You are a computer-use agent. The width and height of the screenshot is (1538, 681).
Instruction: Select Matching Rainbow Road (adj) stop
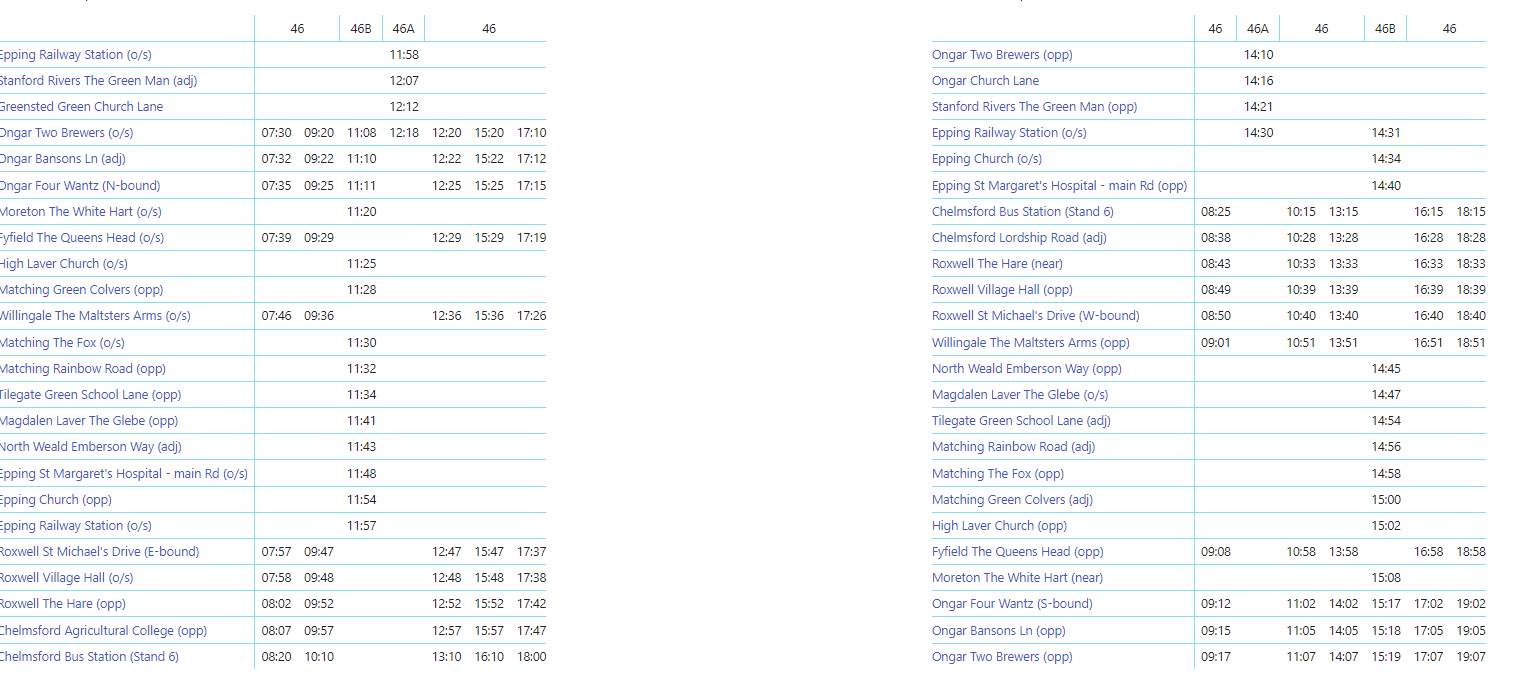[x=1013, y=447]
